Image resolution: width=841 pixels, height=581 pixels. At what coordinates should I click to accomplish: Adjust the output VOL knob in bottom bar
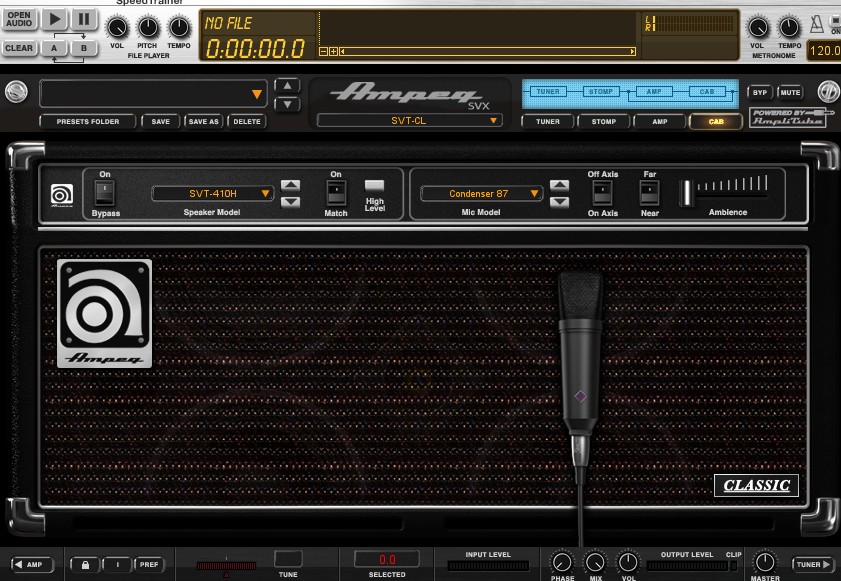(x=628, y=563)
